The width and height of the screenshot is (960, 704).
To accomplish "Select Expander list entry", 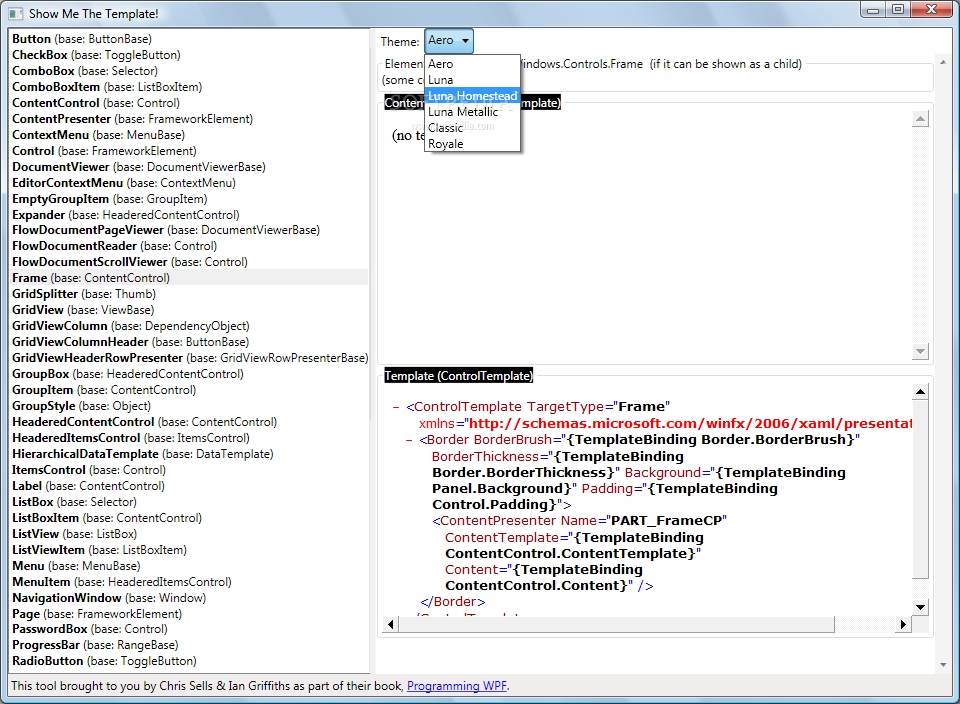I will [190, 214].
